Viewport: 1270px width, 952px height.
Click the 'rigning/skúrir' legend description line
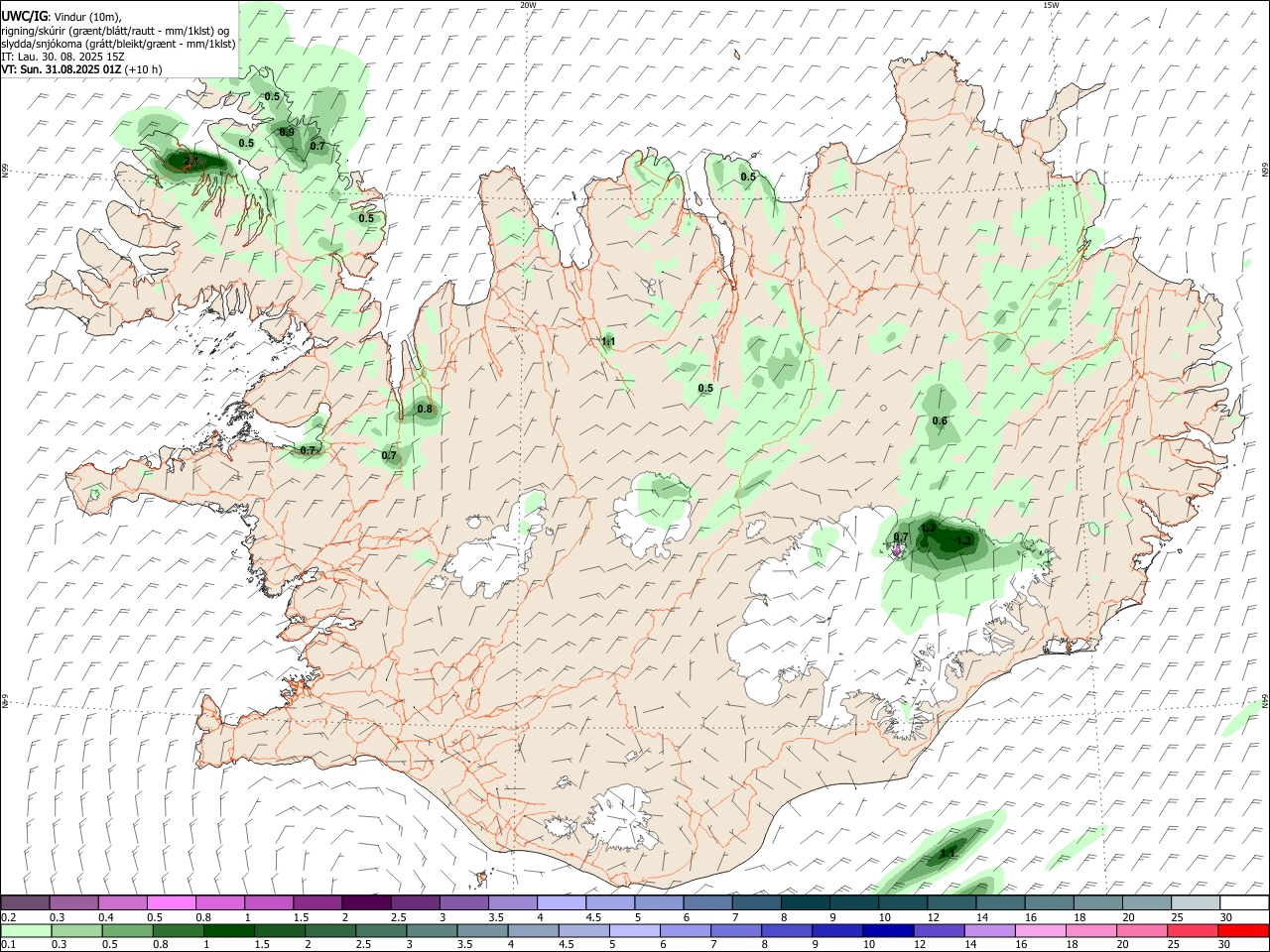(x=115, y=30)
